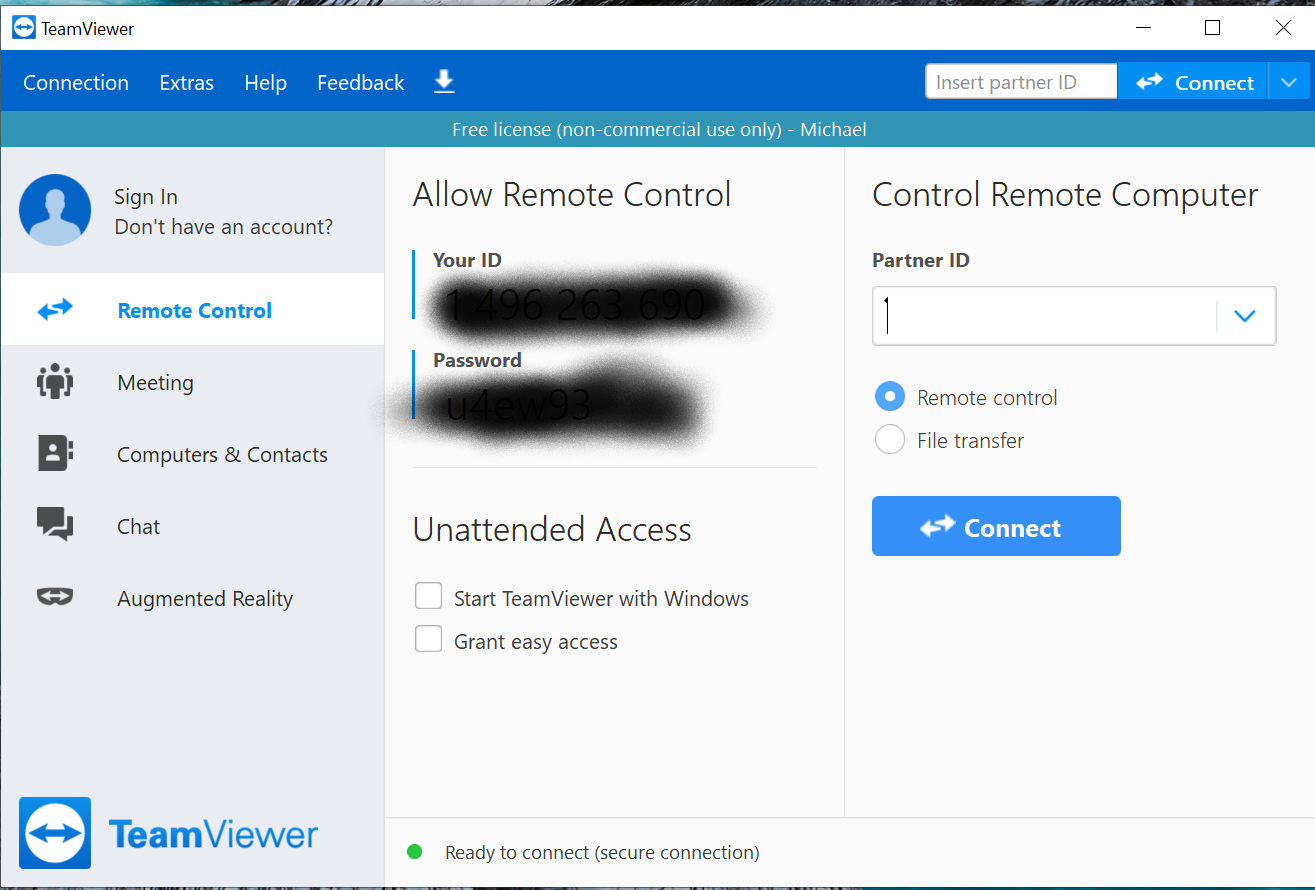
Task: Click the TeamViewer icon in the title bar
Action: tap(23, 28)
